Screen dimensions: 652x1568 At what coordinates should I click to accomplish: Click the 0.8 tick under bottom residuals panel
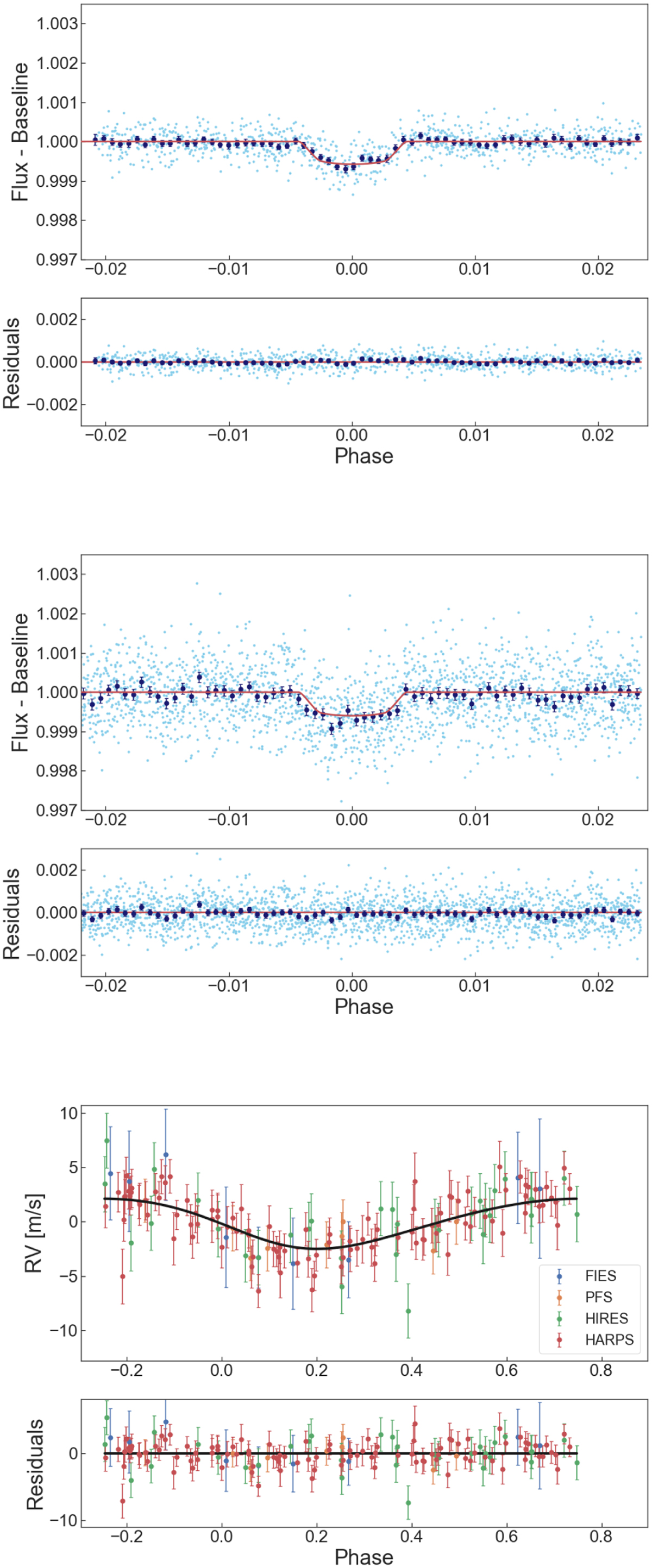[x=601, y=1536]
